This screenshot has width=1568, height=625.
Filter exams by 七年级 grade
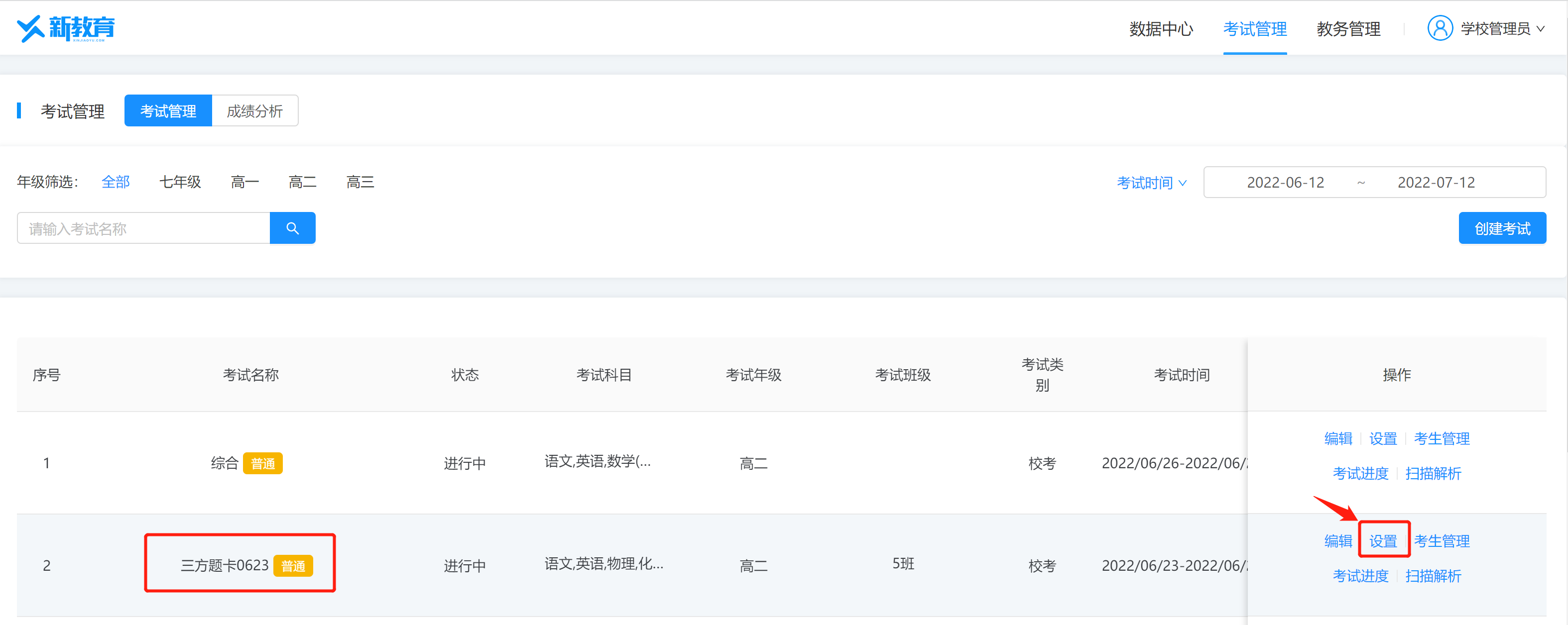point(180,182)
